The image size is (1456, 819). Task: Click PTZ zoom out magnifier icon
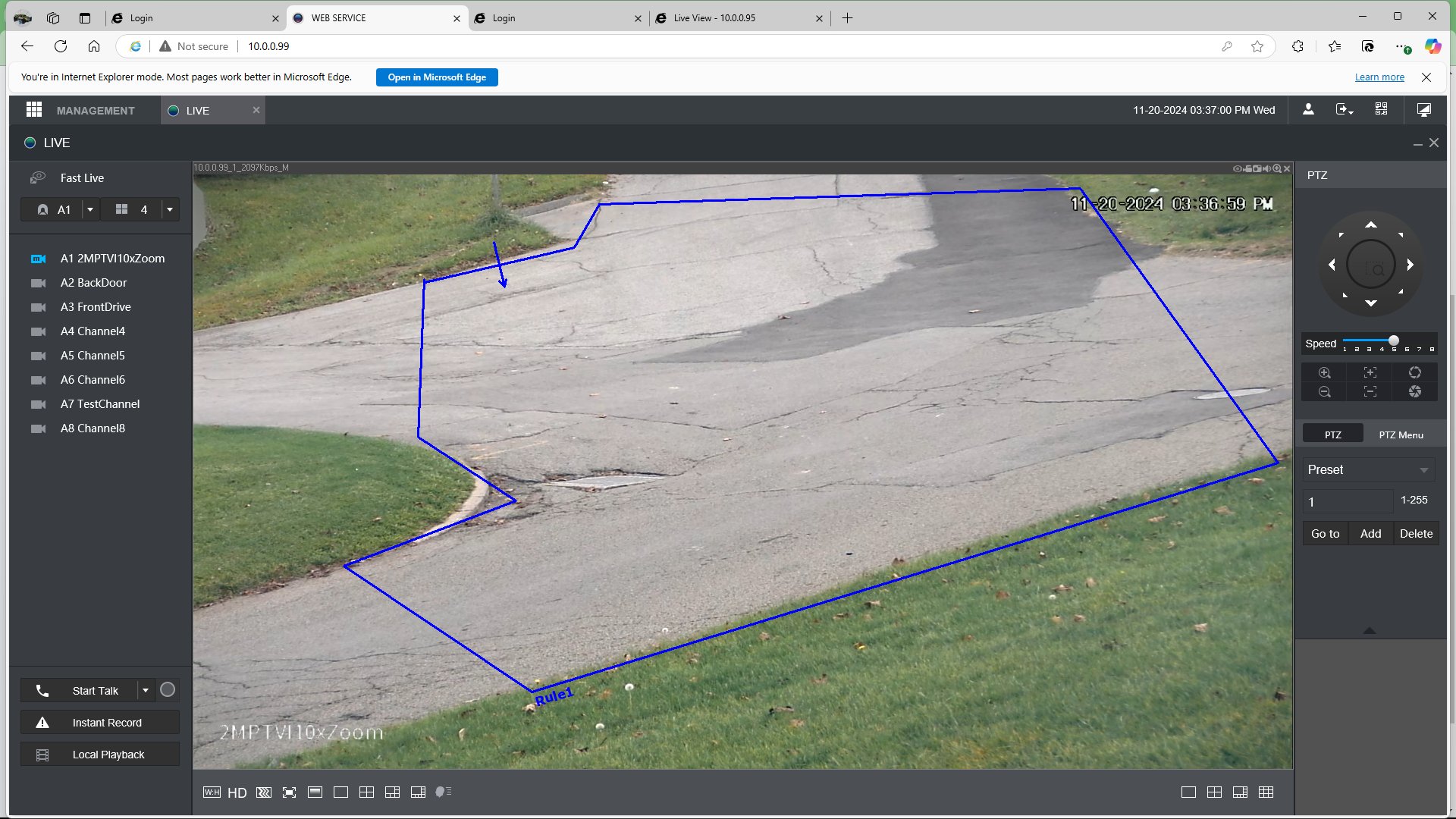(x=1325, y=391)
